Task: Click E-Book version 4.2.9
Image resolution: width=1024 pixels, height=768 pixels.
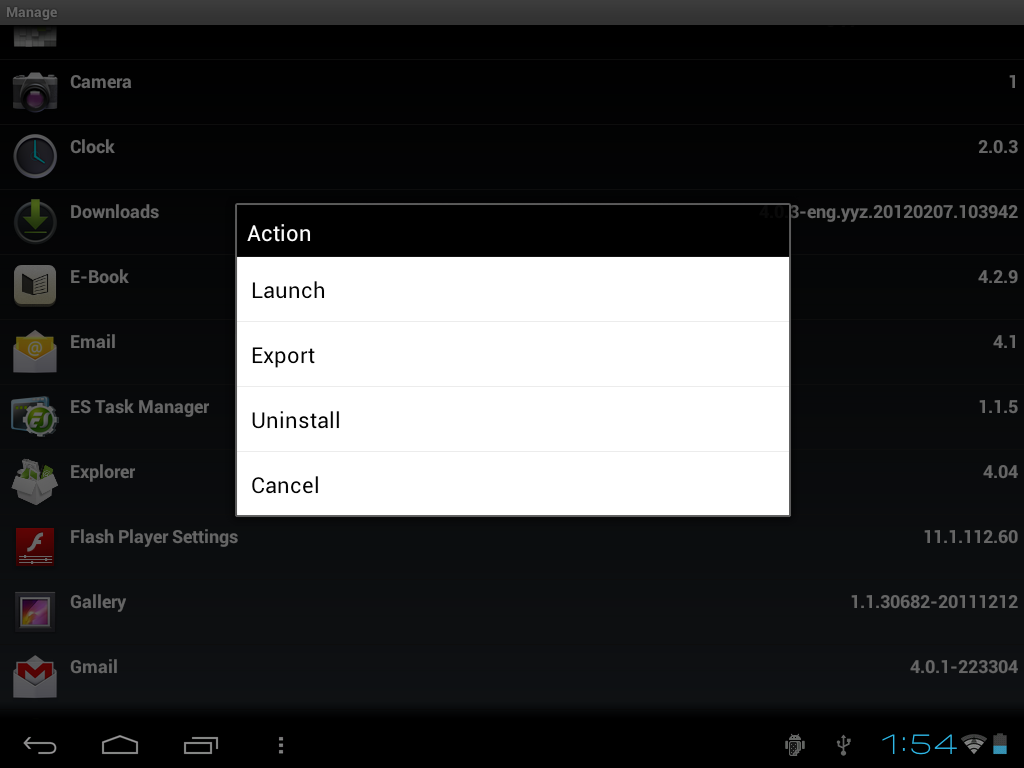Action: [x=997, y=277]
